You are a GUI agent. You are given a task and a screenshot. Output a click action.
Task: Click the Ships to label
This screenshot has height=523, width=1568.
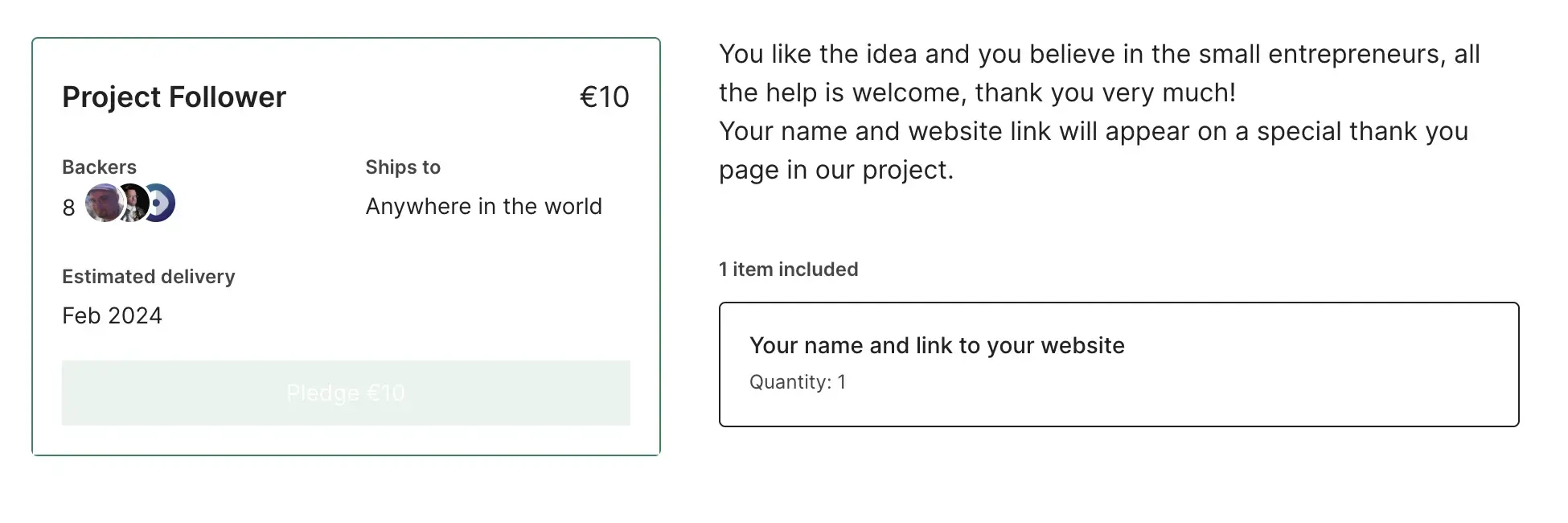pos(403,167)
